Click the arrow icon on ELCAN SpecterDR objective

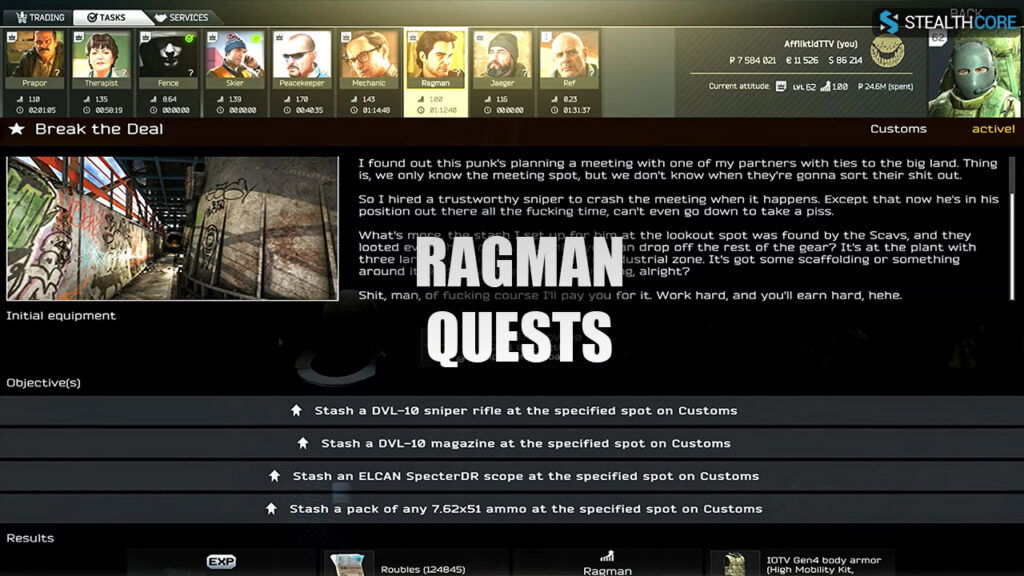coord(275,476)
